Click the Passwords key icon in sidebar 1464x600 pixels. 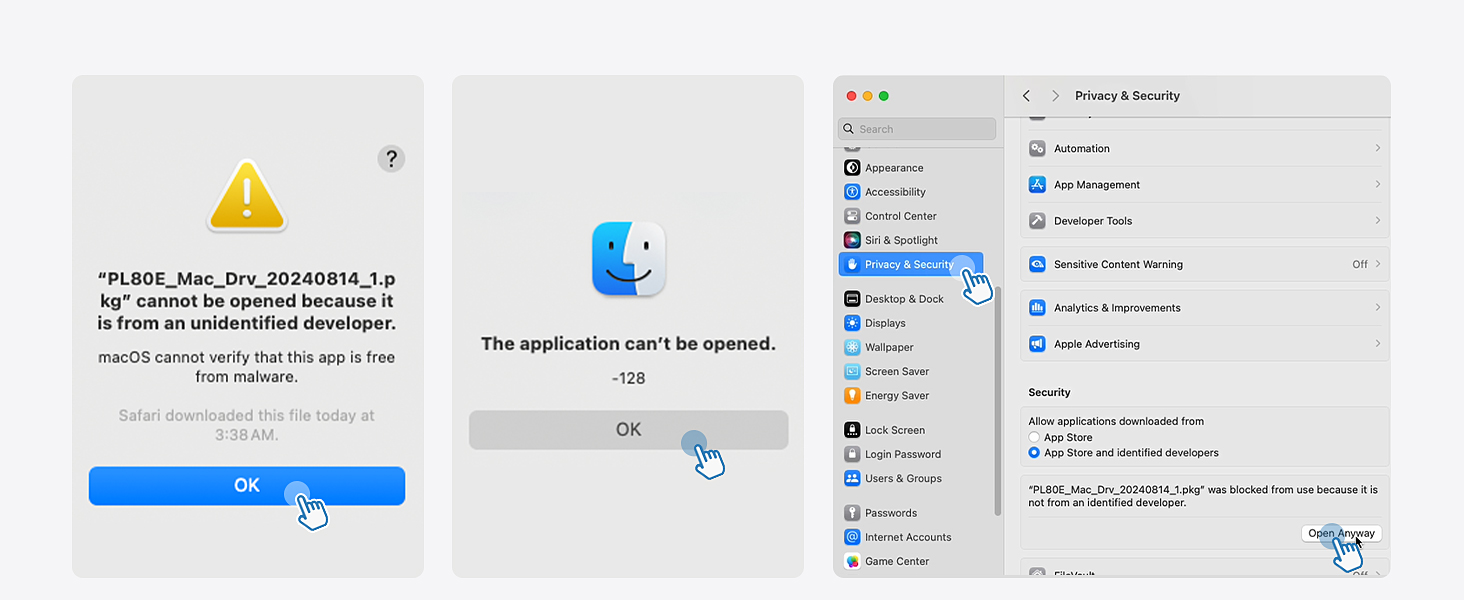(852, 513)
